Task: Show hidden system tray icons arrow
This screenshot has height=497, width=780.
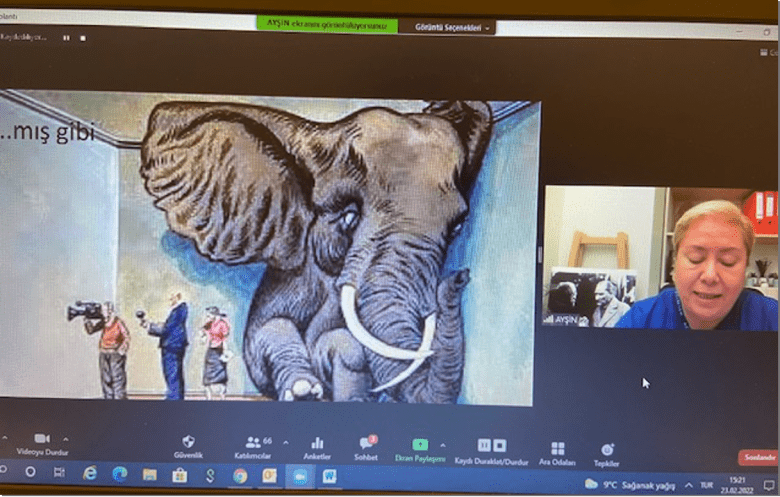Action: point(688,485)
